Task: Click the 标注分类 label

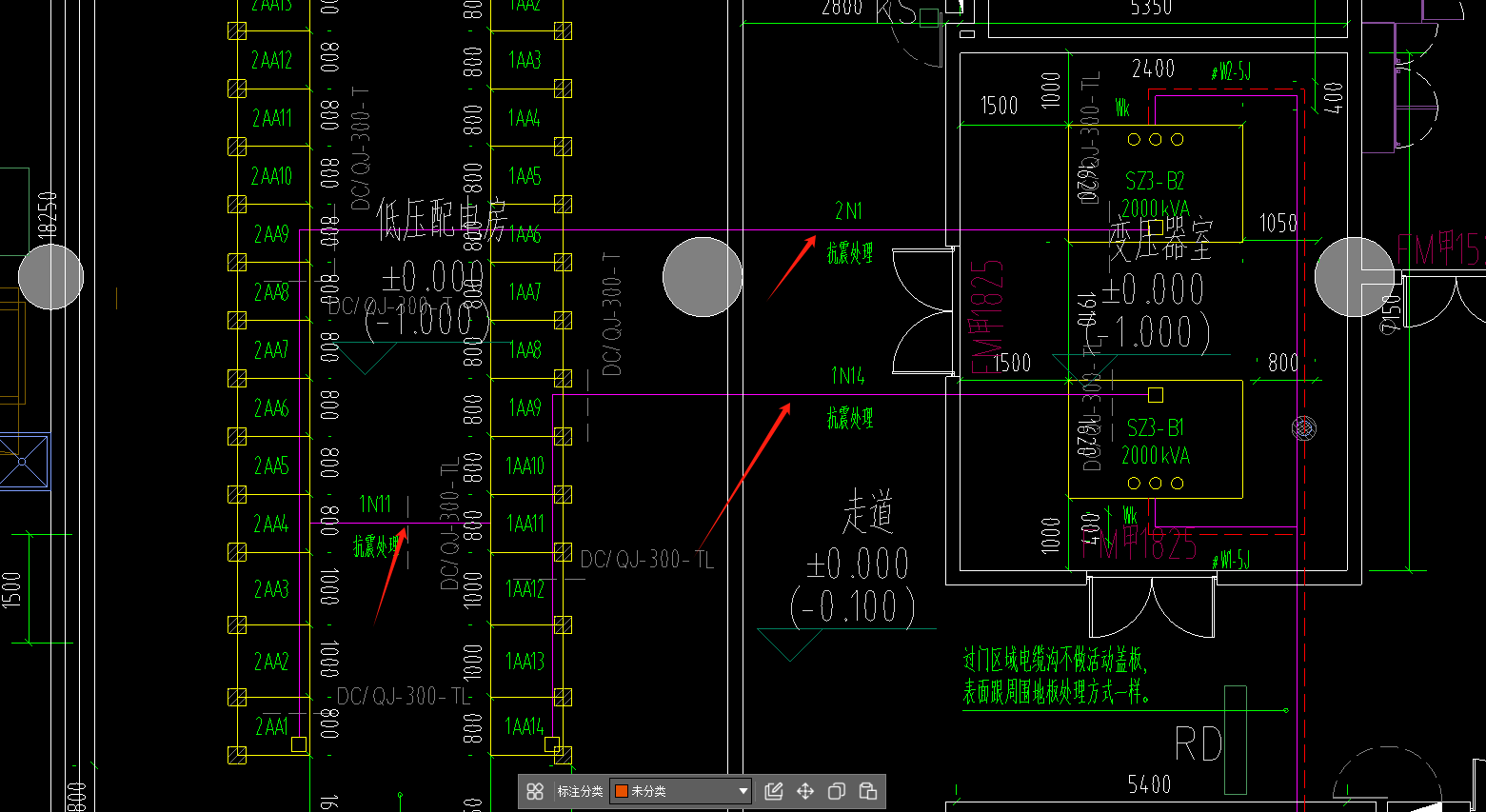Action: 580,791
